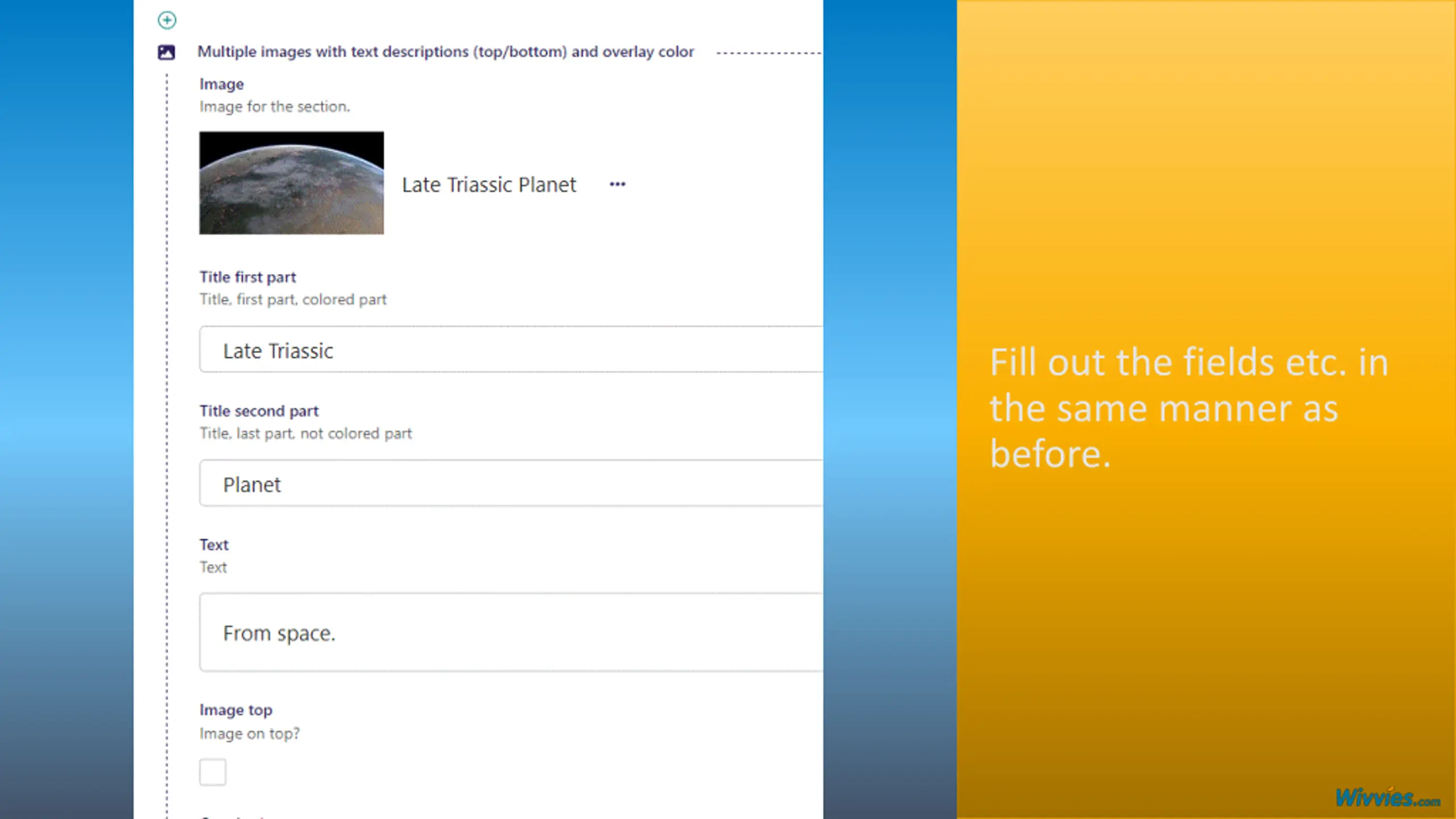The image size is (1456, 819).
Task: Focus the Late Triassic title input field
Action: tap(510, 350)
